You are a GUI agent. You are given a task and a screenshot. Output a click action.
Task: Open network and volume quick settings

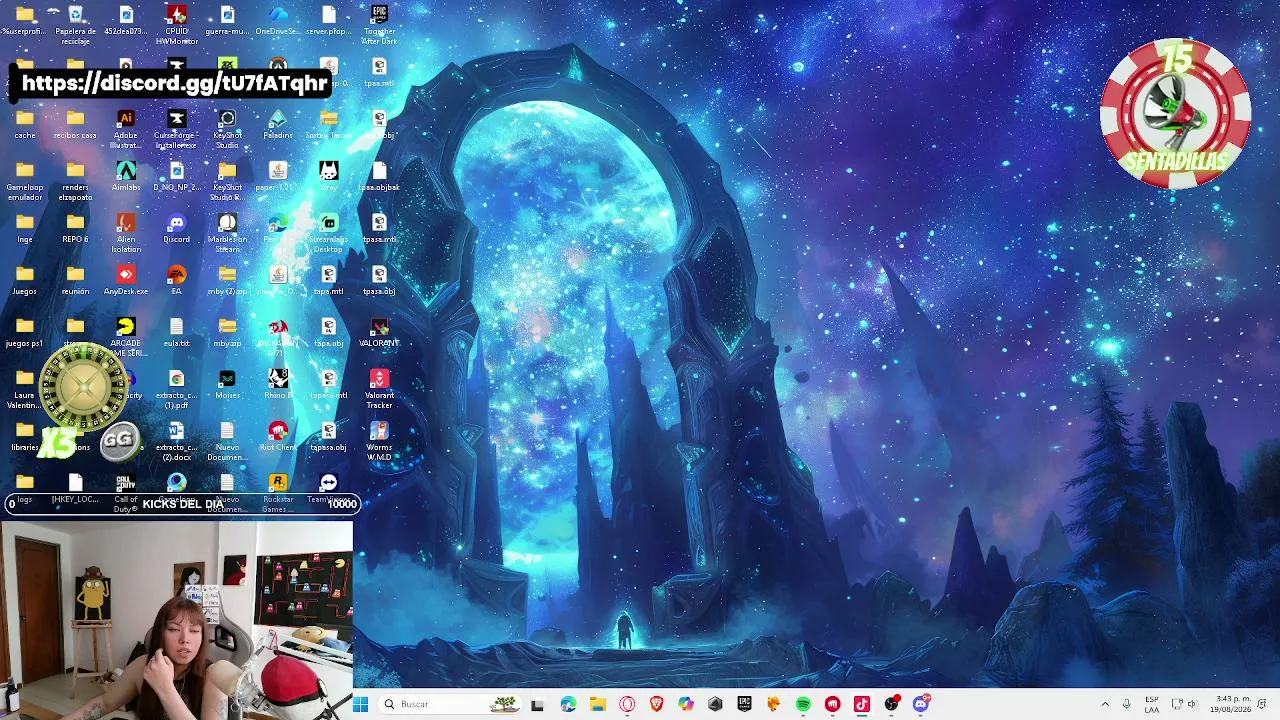tap(1184, 704)
